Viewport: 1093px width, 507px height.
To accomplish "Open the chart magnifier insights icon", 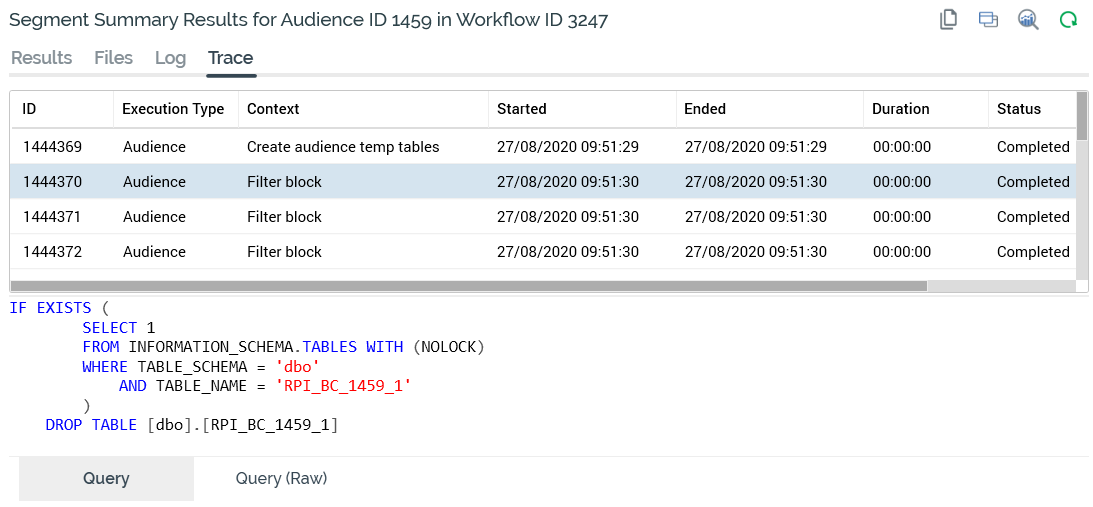I will (1028, 20).
